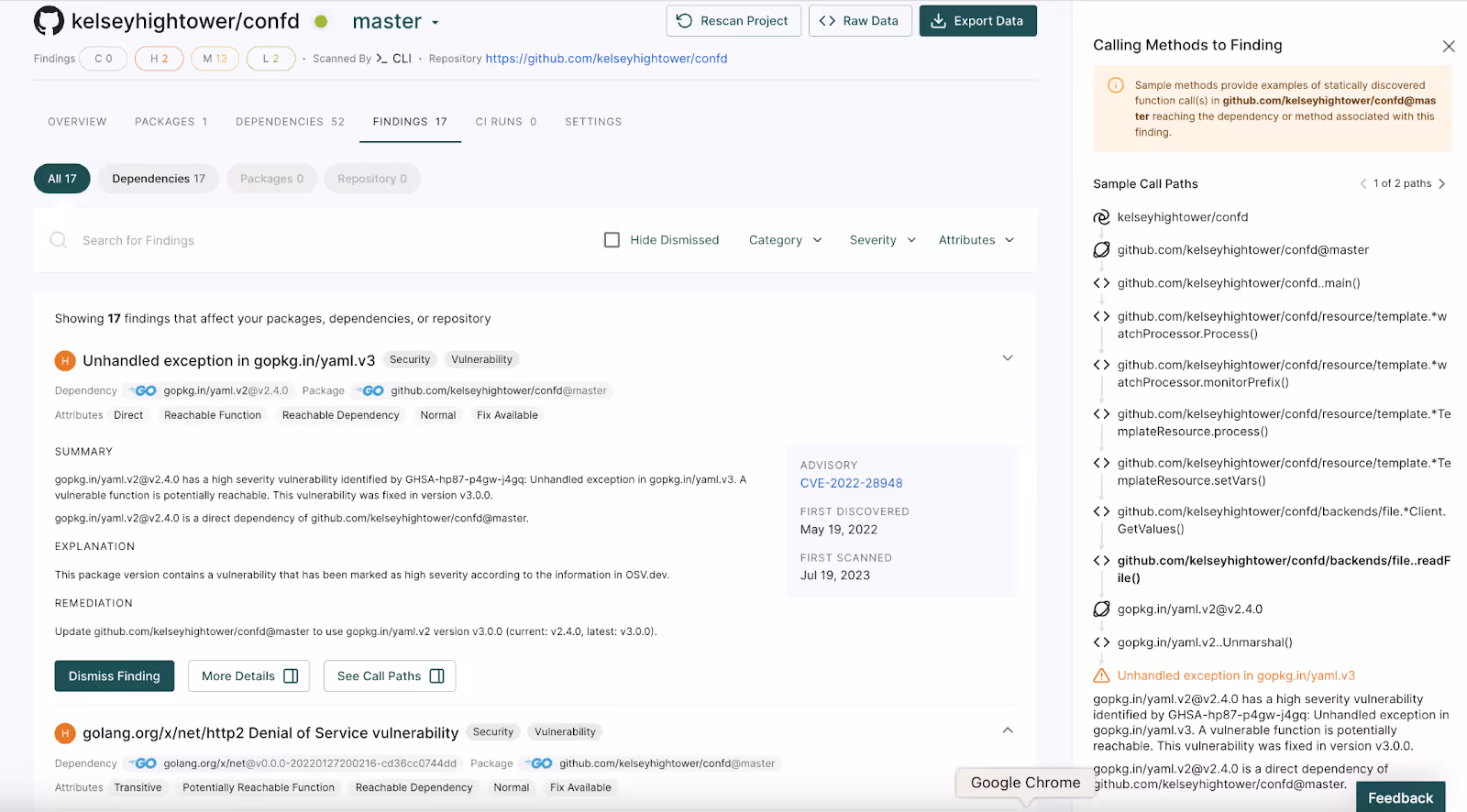The height and width of the screenshot is (812, 1467).
Task: Click the Export Data button
Action: (x=977, y=21)
